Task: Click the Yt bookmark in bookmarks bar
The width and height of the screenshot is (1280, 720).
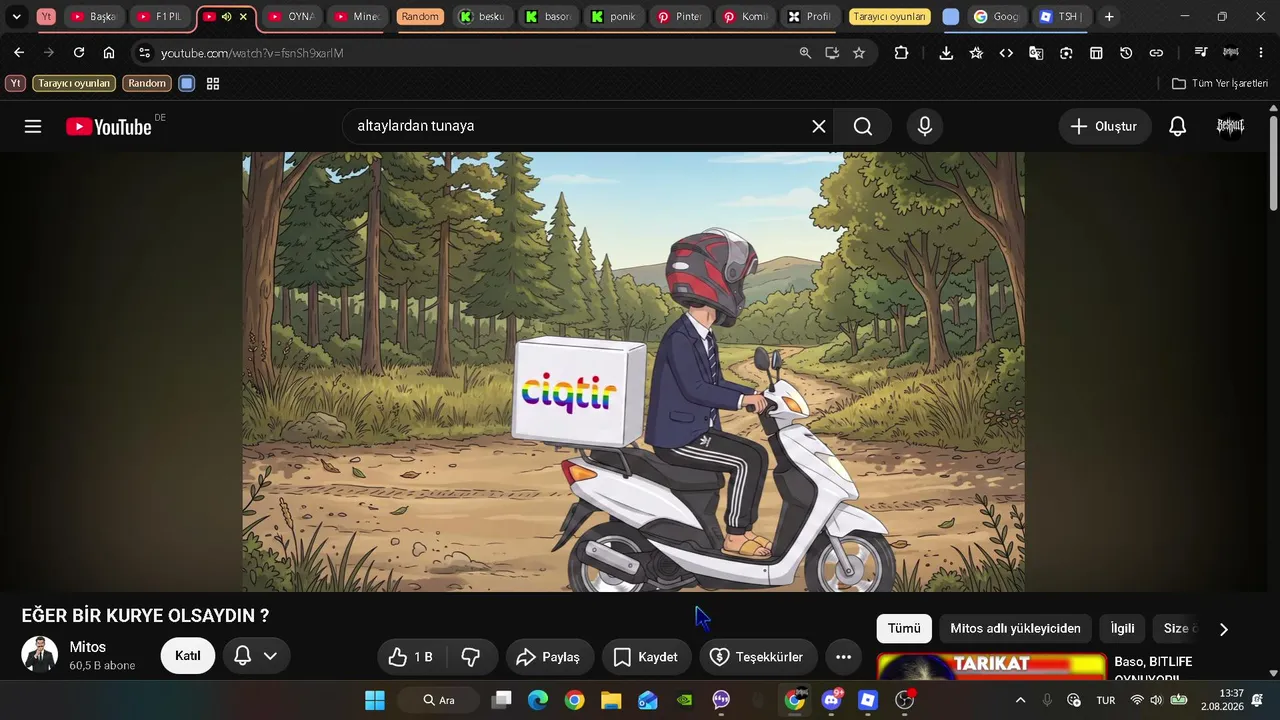Action: [15, 83]
